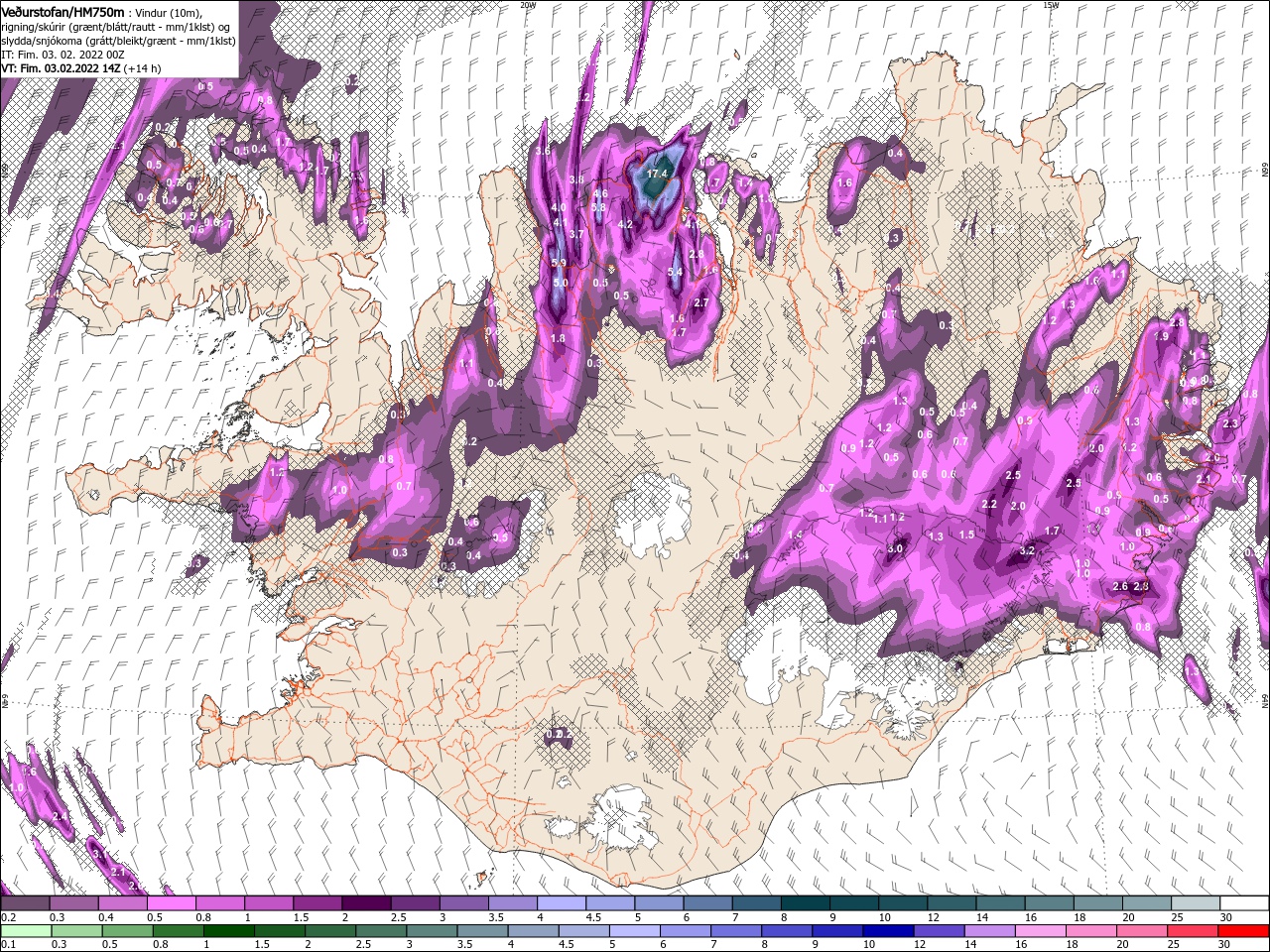Screen dimensions: 1270x952
Task: Click the 4.2 value label on the map
Action: point(625,224)
